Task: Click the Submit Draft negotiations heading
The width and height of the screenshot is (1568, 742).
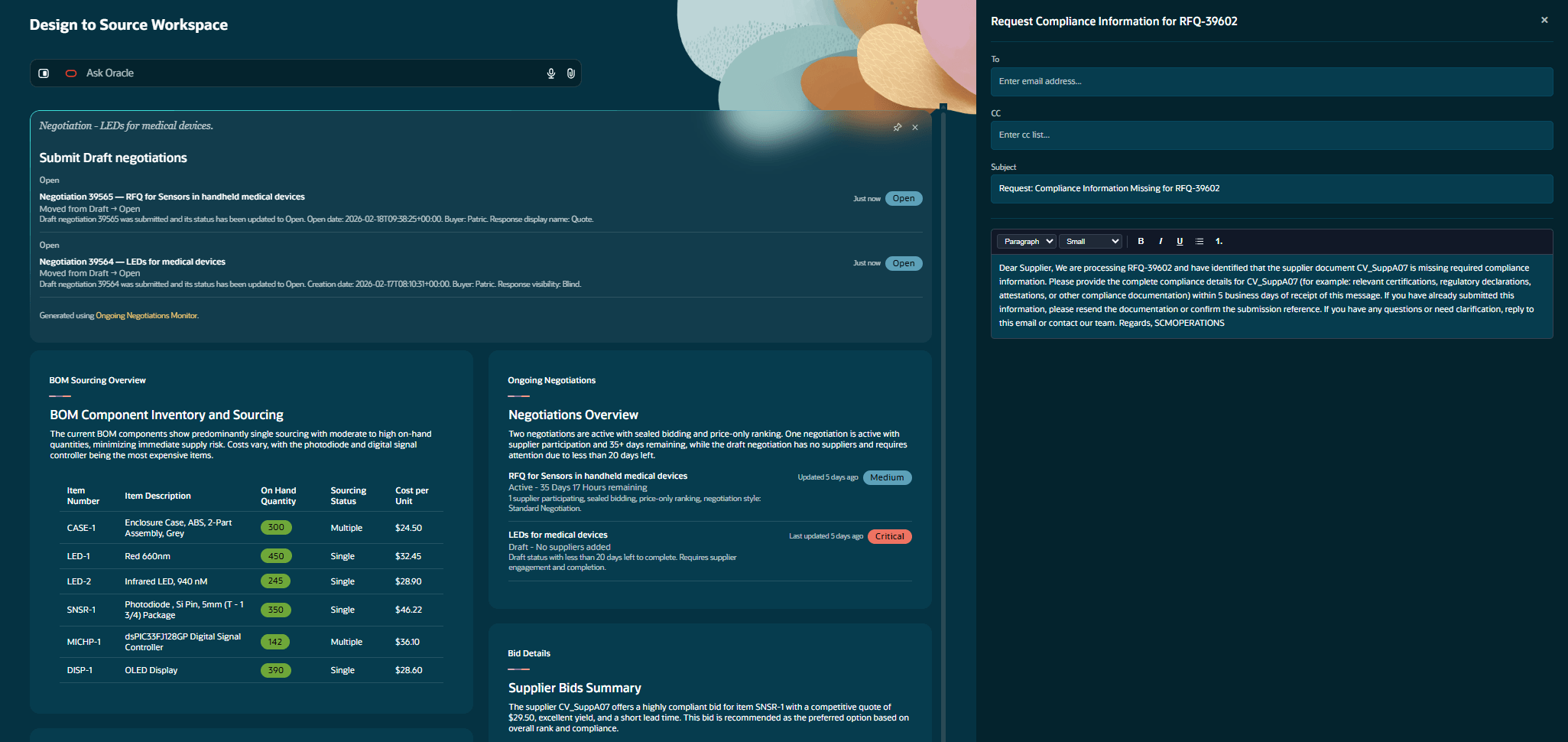Action: 113,158
